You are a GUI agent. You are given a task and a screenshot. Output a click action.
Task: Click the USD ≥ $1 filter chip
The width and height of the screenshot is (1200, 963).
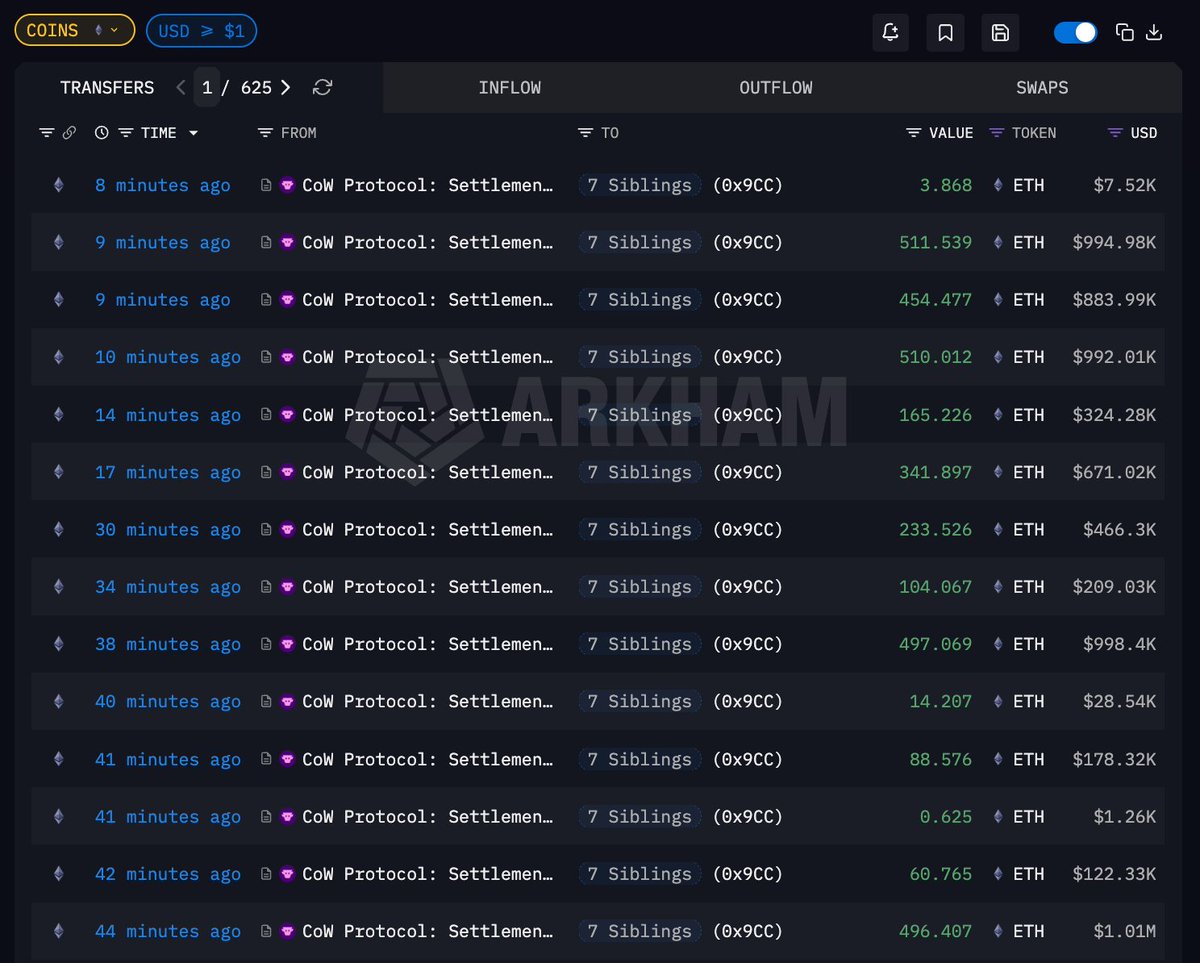point(201,31)
